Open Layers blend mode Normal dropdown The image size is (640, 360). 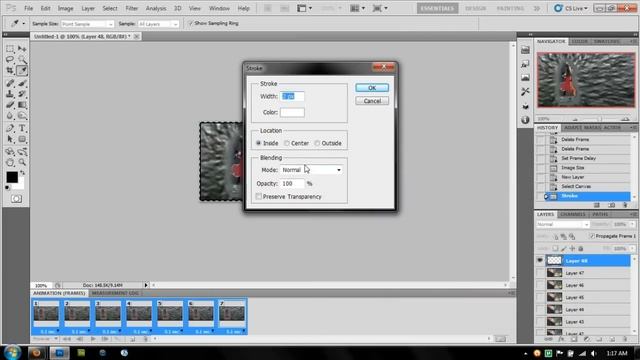click(562, 224)
